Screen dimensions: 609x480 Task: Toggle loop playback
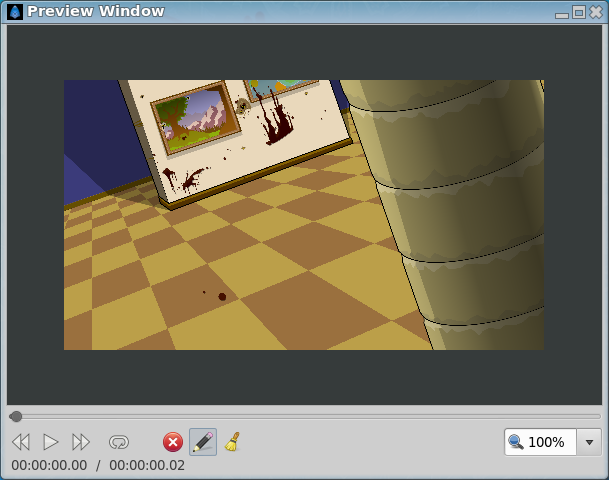(119, 442)
